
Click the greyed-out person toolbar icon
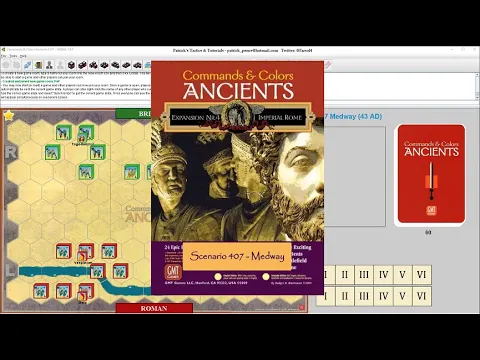point(60,65)
